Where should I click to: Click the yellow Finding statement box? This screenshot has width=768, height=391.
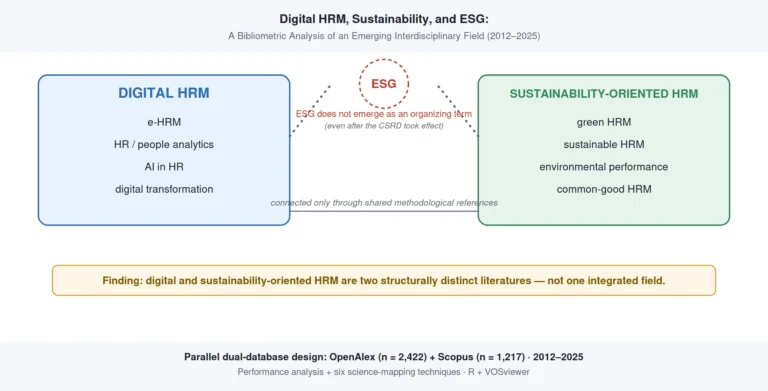click(384, 280)
